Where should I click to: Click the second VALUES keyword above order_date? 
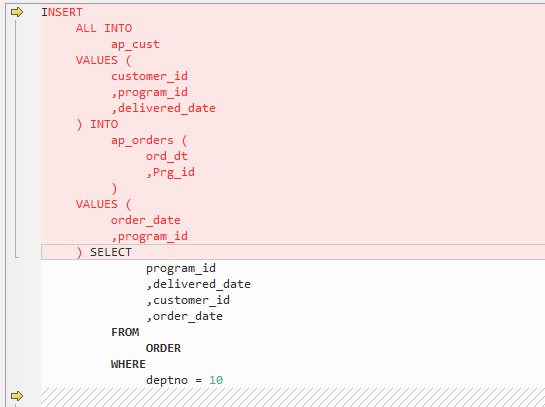(97, 204)
